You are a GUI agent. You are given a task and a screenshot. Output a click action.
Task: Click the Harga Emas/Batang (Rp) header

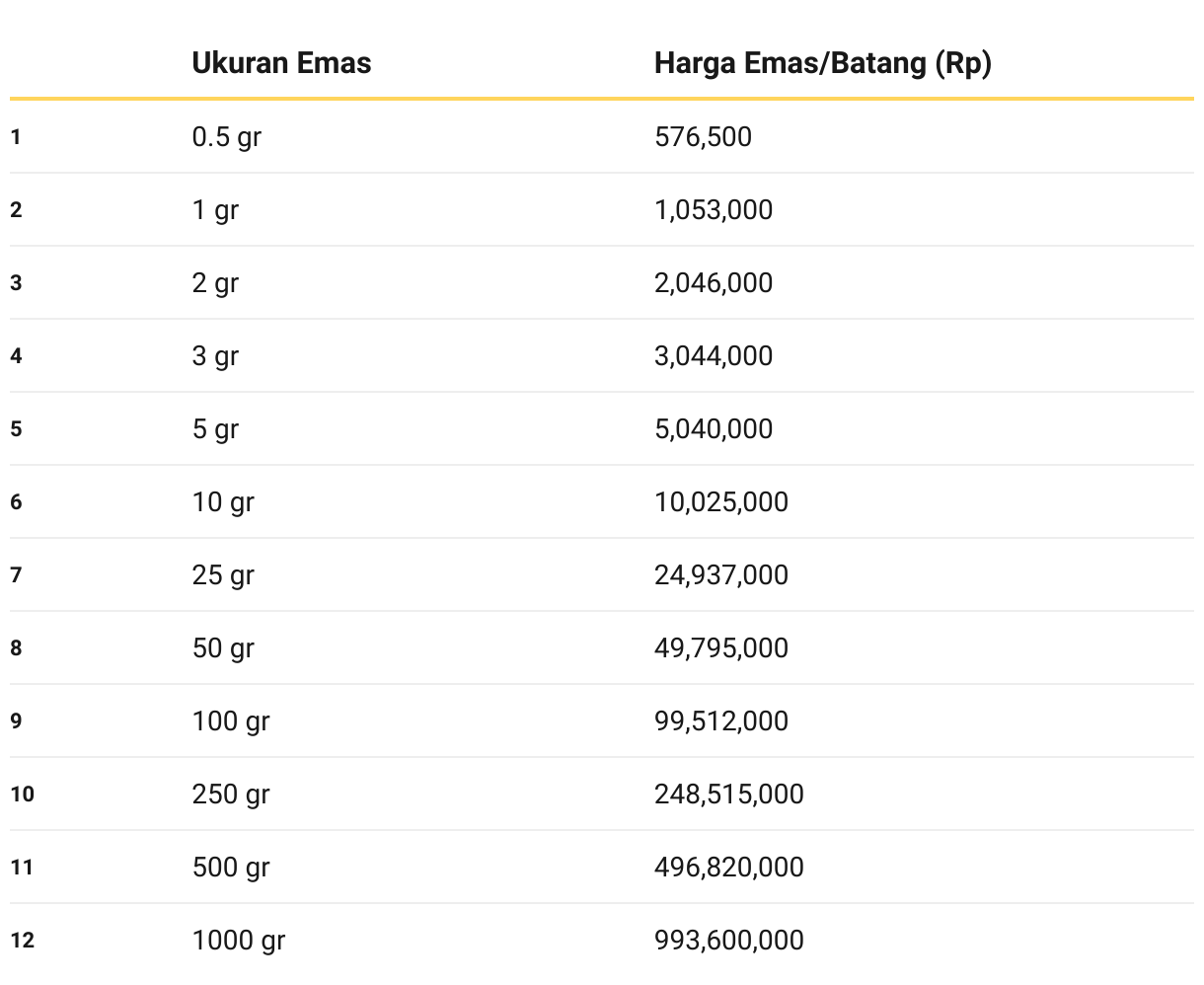(822, 63)
